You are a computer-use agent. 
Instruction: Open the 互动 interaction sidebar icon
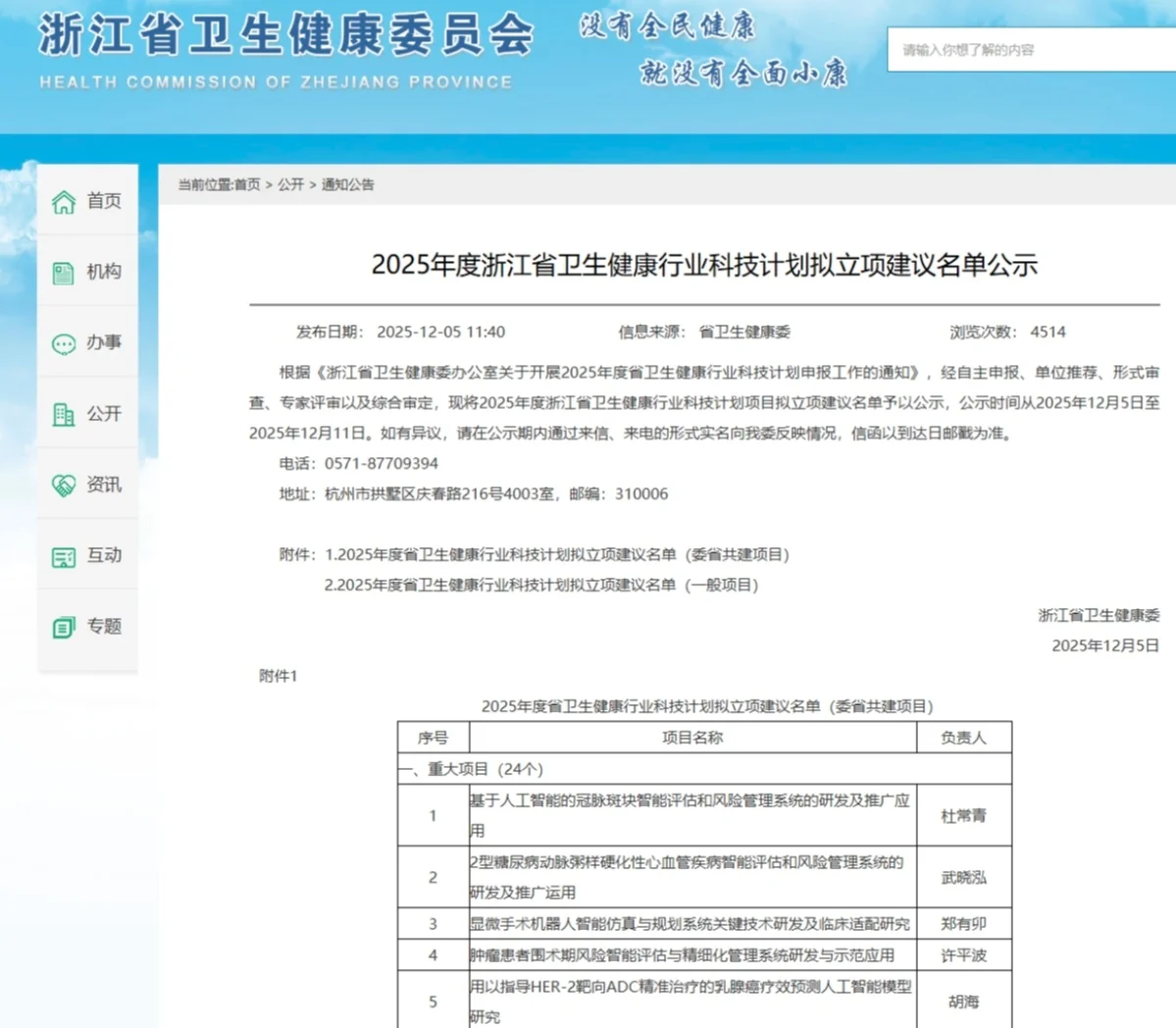(x=62, y=555)
